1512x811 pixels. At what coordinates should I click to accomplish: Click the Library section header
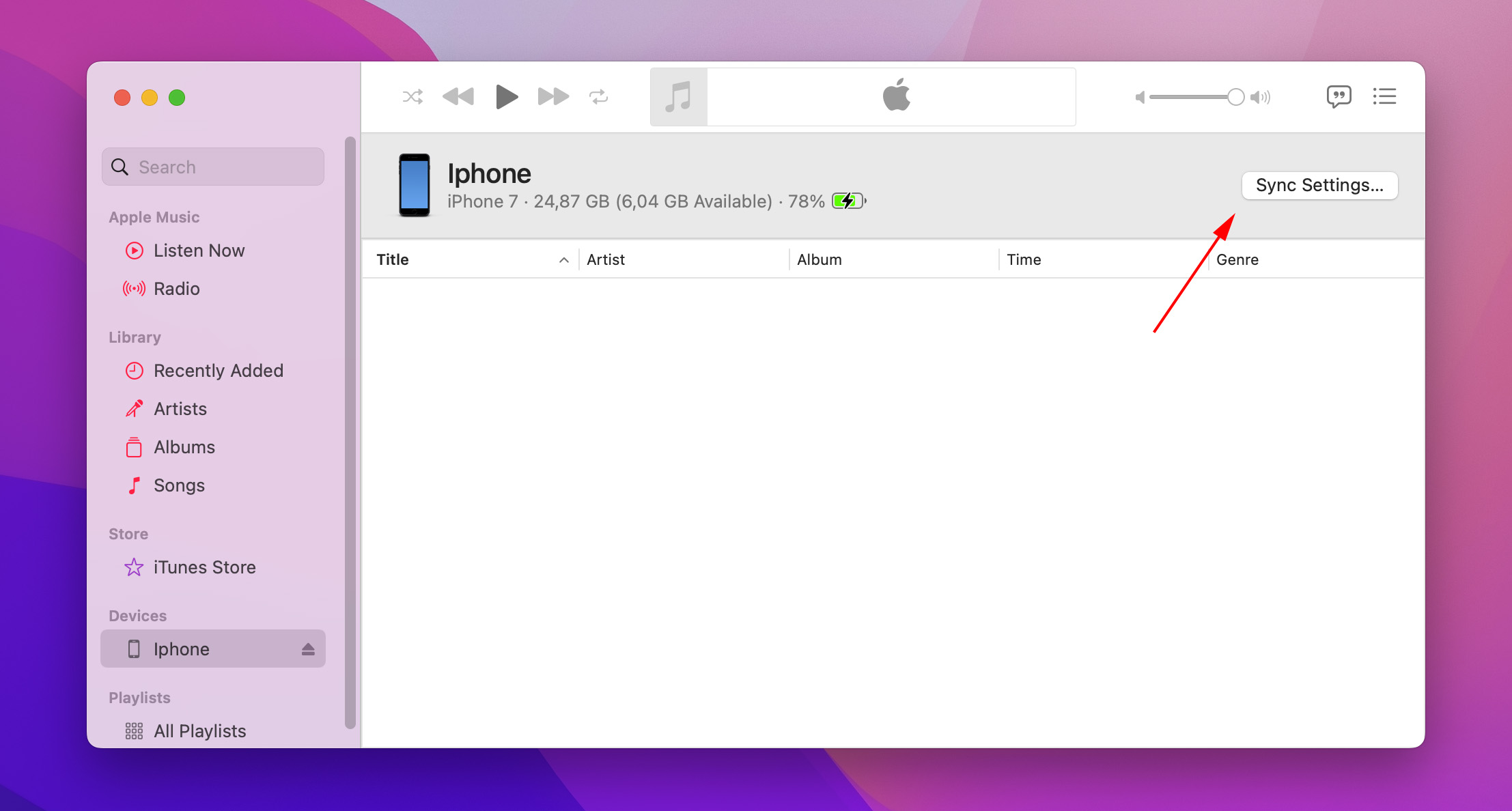[135, 337]
